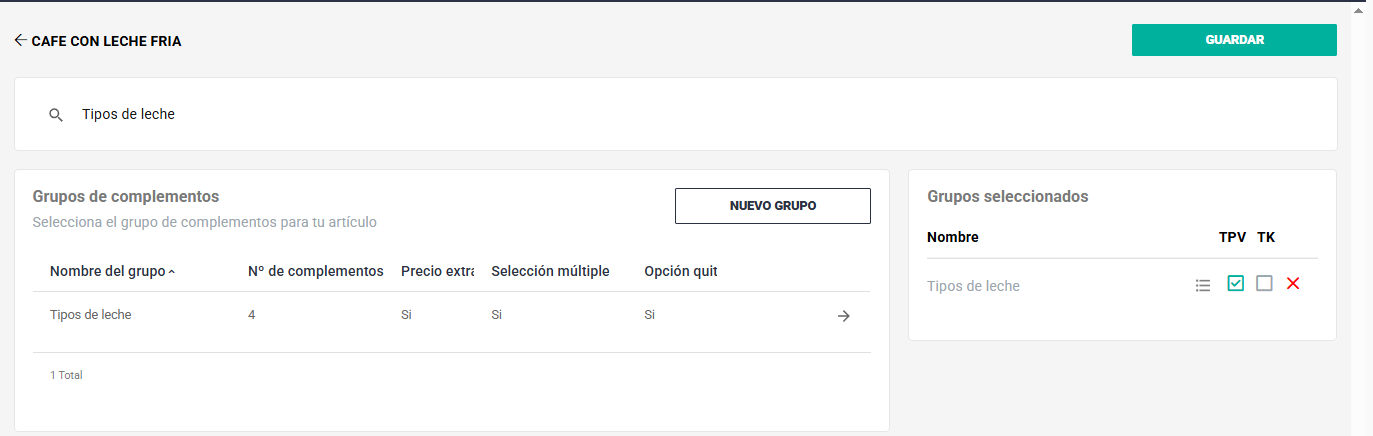Click Tipos de leche under Grupos seleccionados
The height and width of the screenshot is (436, 1373).
973,286
